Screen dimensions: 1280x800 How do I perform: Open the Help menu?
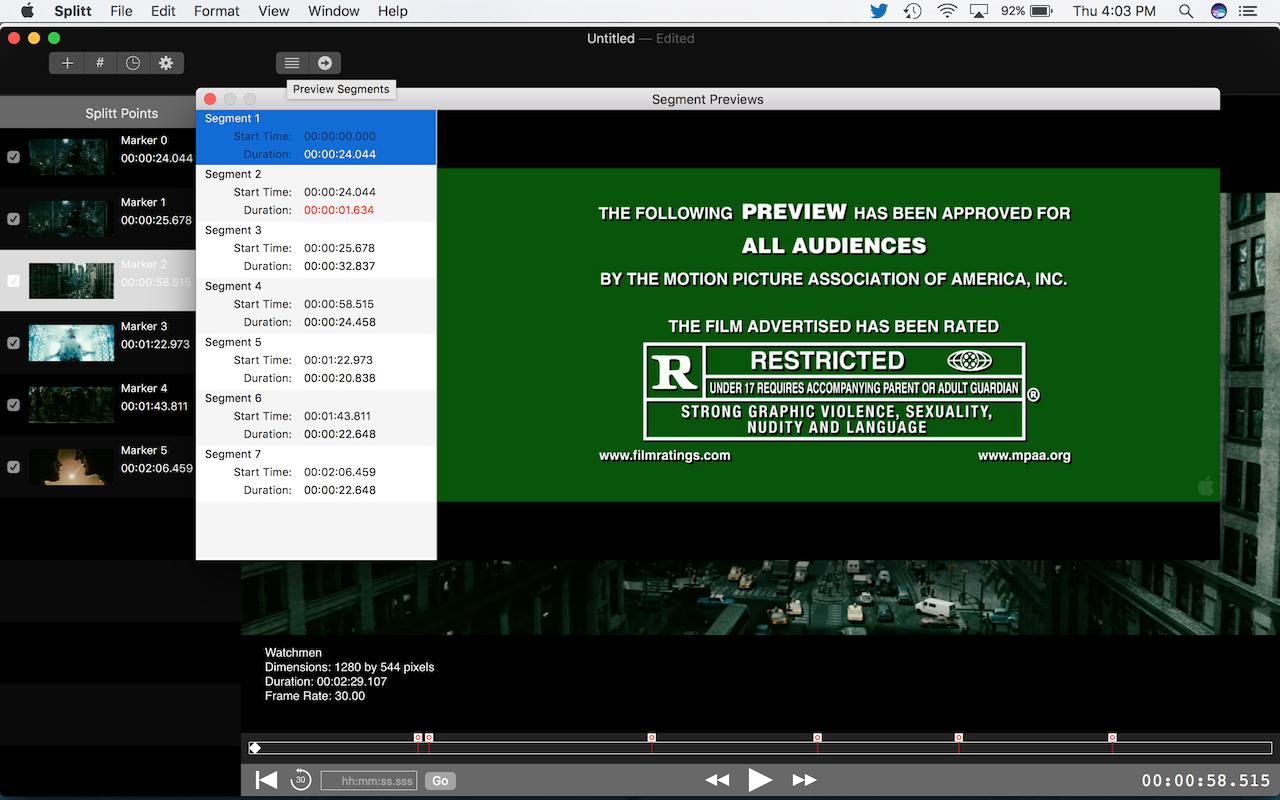coord(393,11)
